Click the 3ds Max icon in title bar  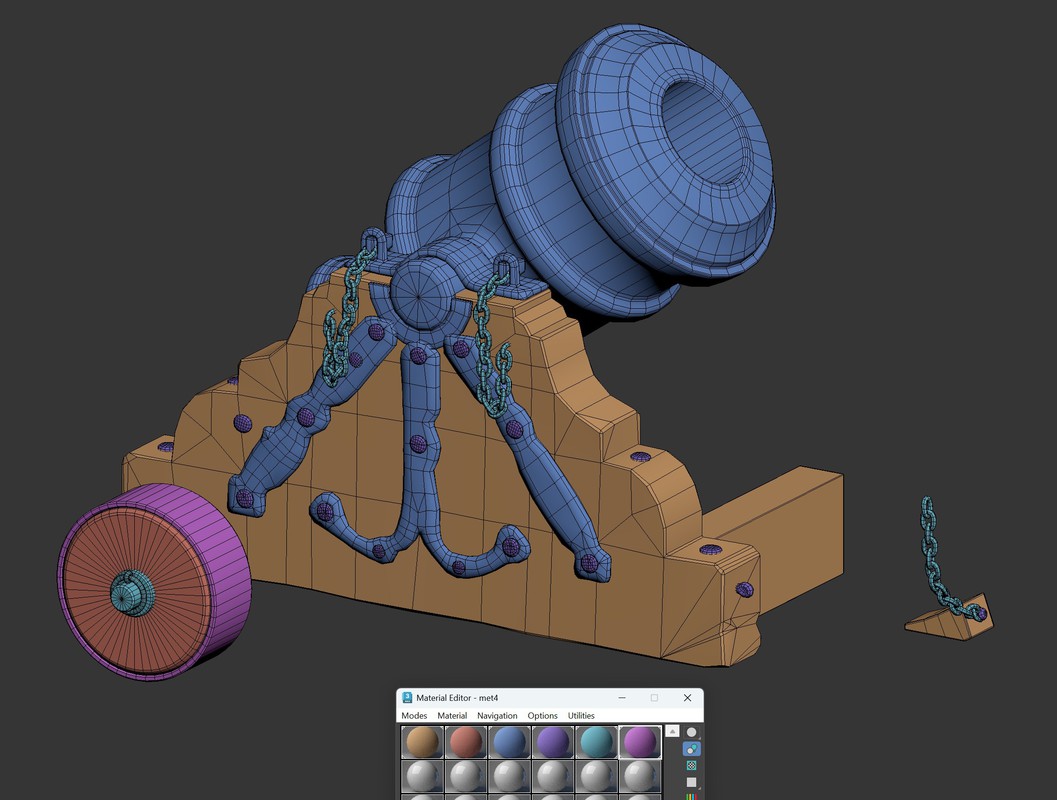point(407,698)
